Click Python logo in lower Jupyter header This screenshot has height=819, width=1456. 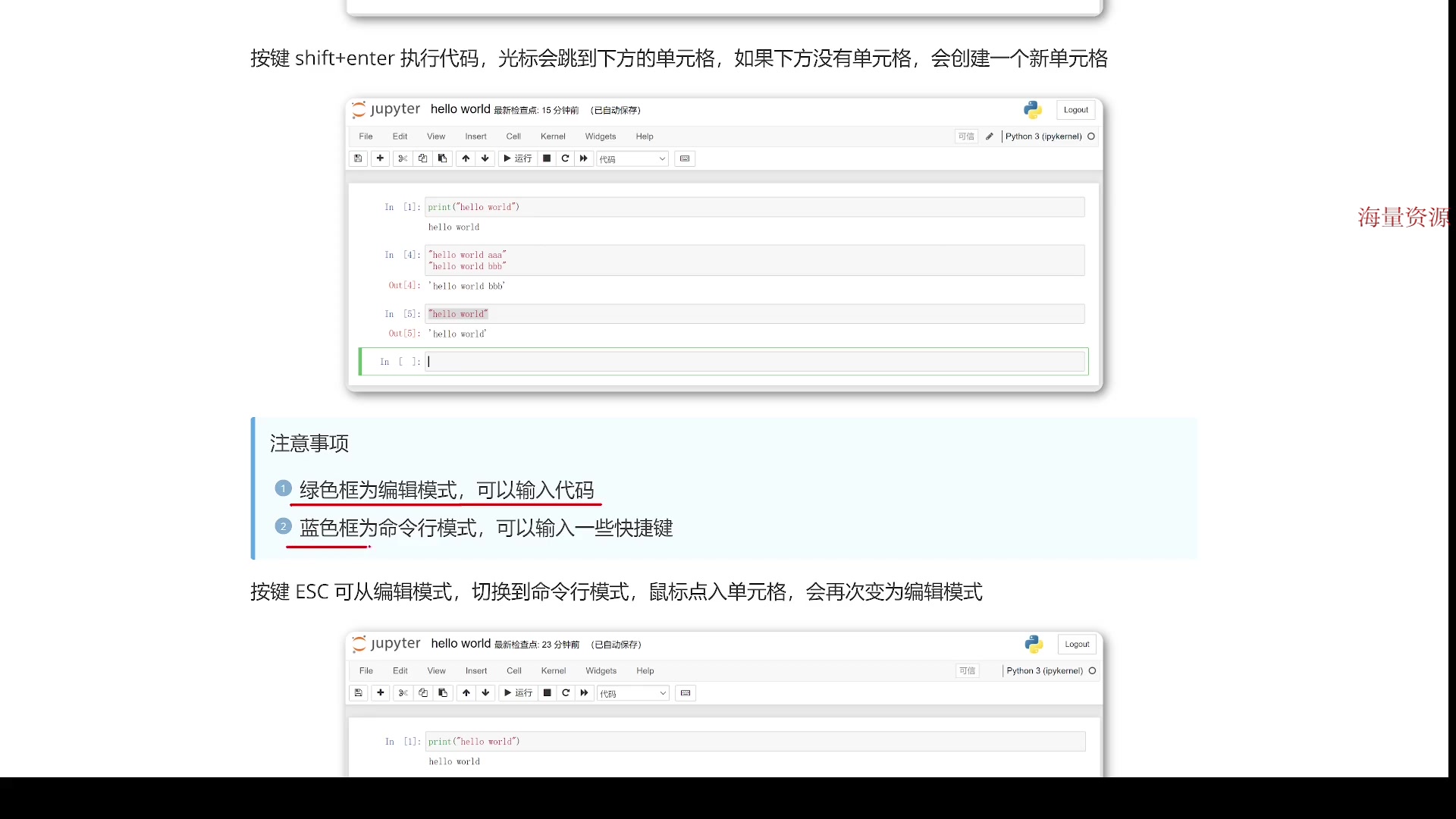point(1034,644)
